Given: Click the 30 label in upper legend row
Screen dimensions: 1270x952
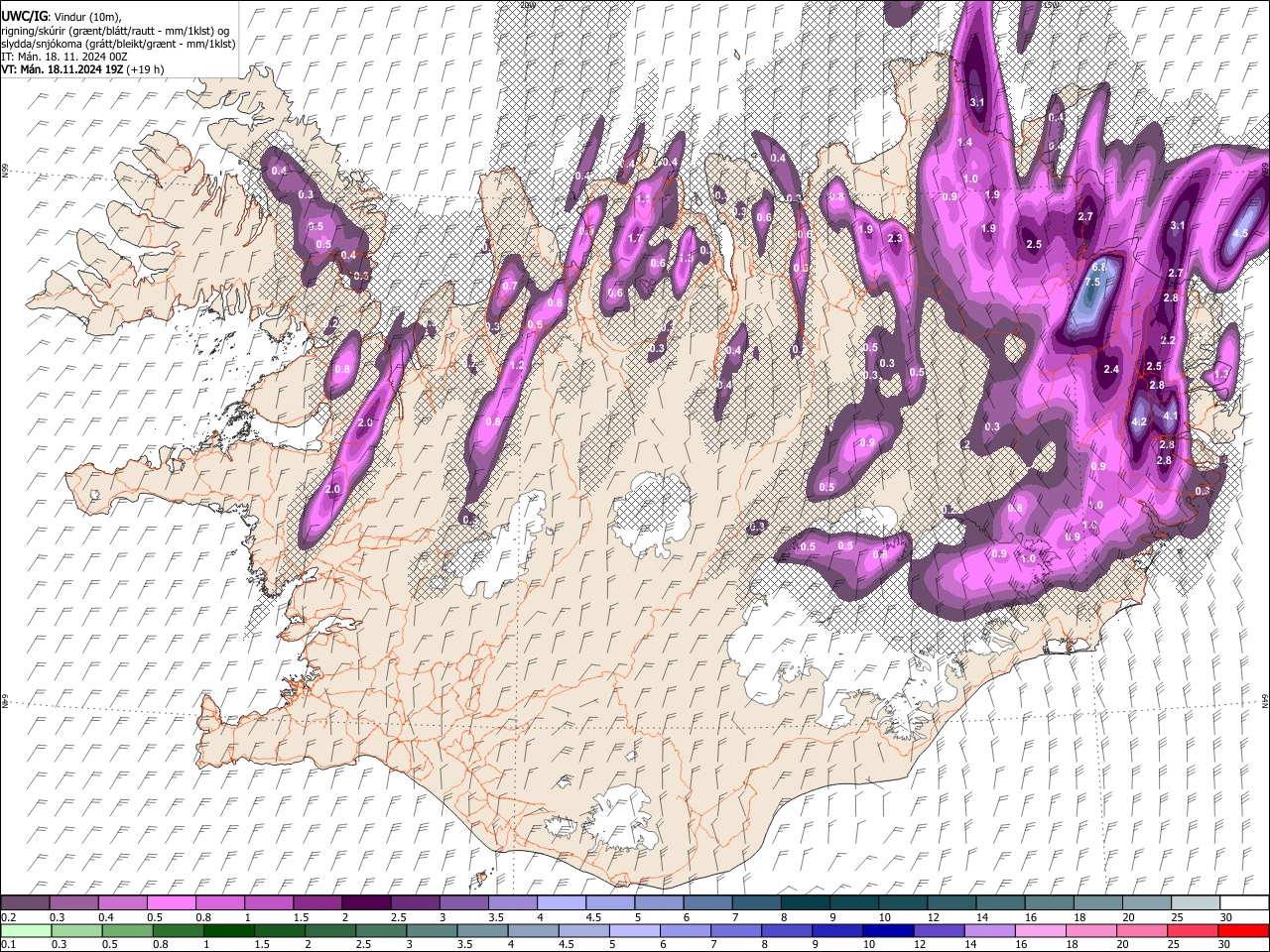Looking at the screenshot, I should coord(1226,917).
